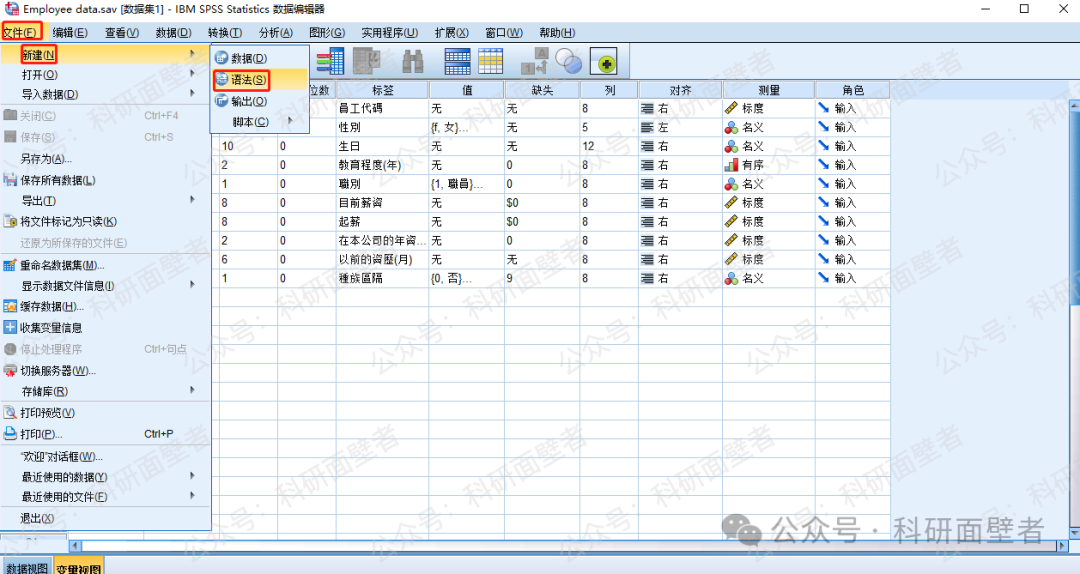Click the ordinal bar icon in 教育程度 row
The height and width of the screenshot is (574, 1080).
point(731,165)
